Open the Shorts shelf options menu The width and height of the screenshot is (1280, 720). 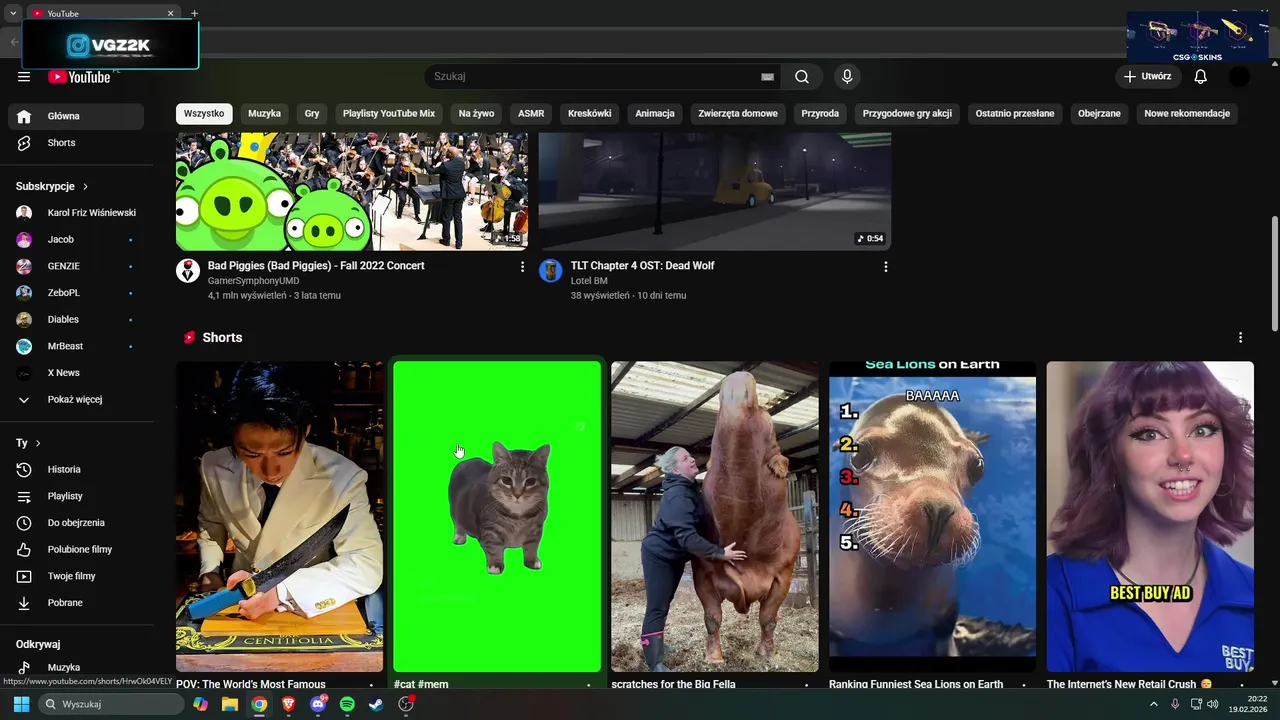coord(1240,338)
